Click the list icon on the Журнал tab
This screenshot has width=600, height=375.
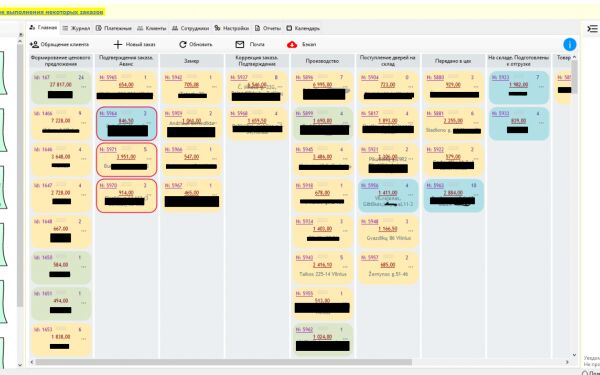pos(65,28)
